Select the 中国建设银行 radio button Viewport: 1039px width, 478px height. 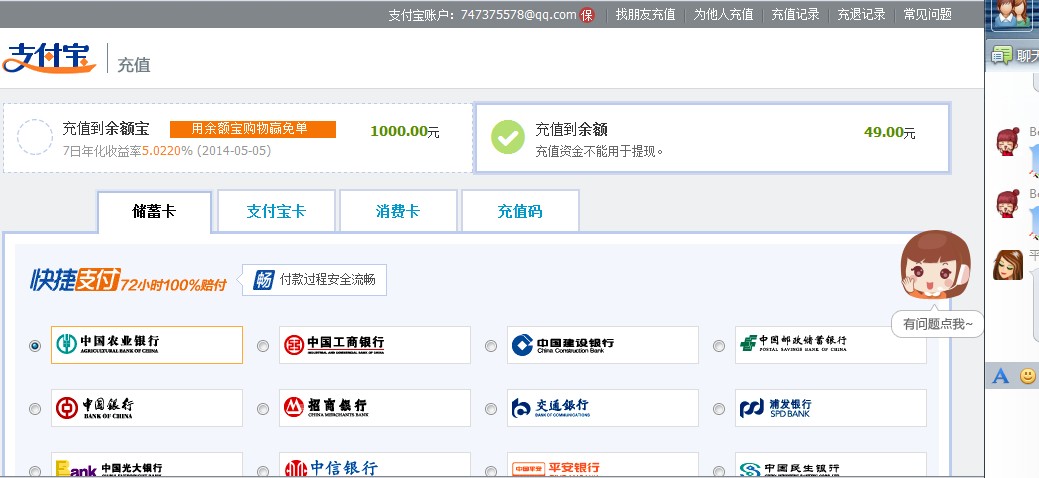[491, 345]
